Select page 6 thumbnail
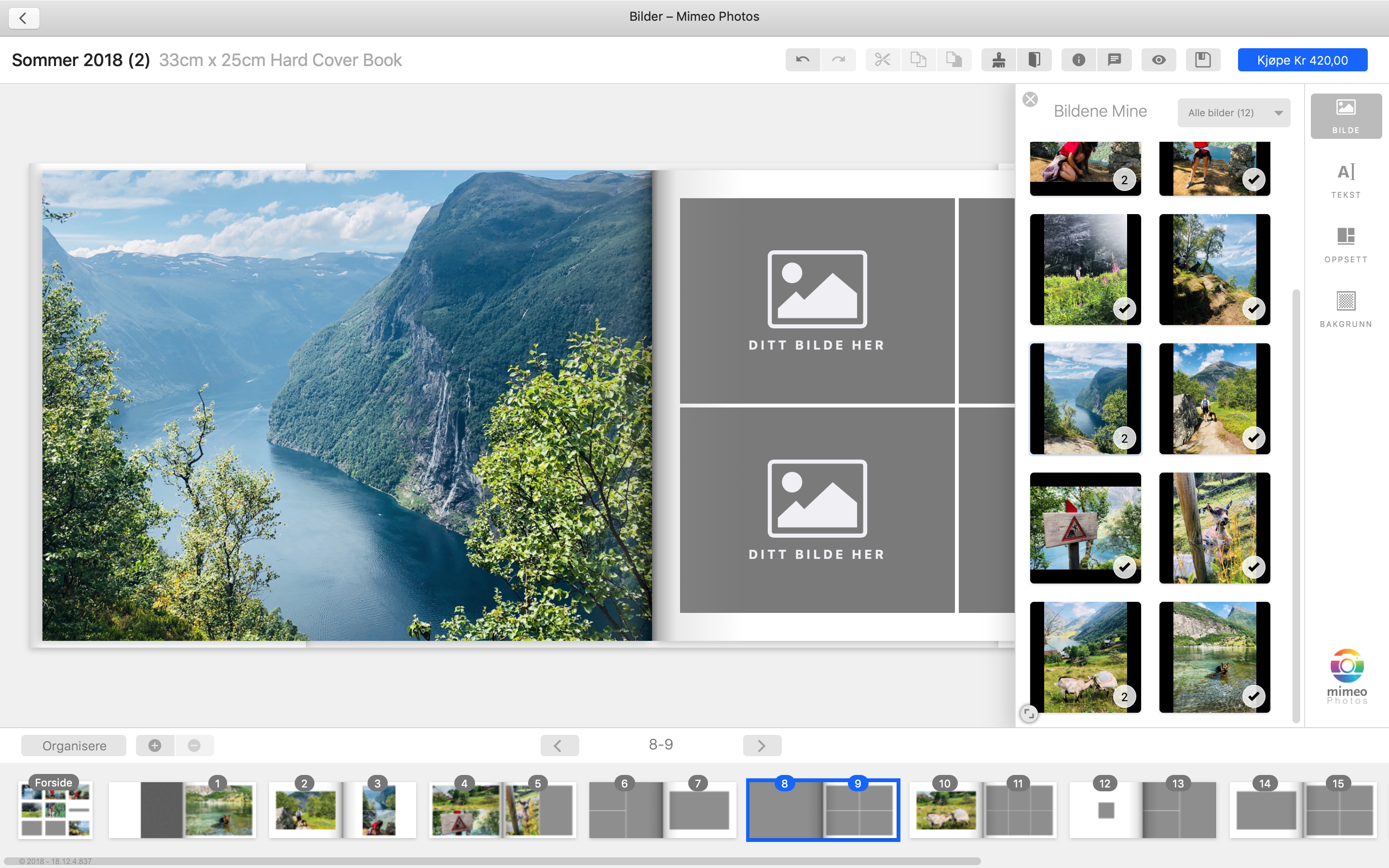Viewport: 1389px width, 868px height. [626, 810]
